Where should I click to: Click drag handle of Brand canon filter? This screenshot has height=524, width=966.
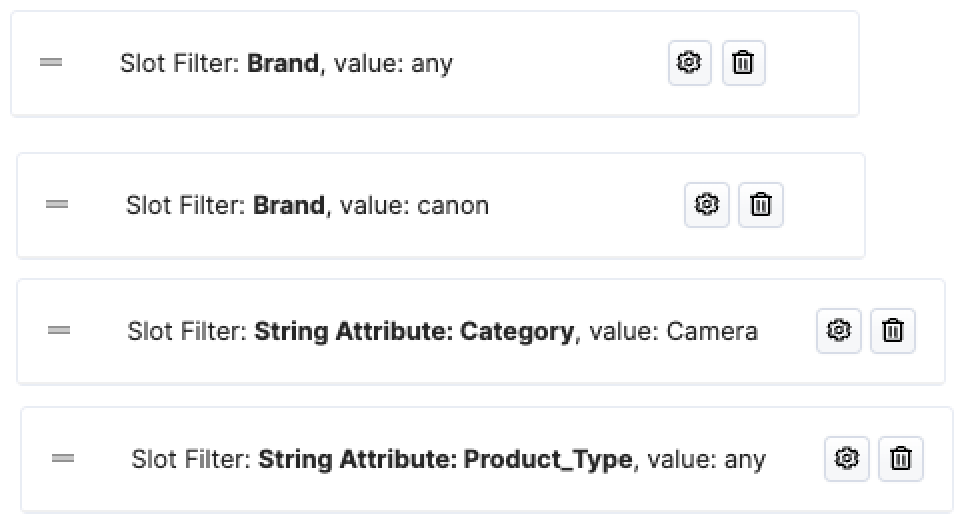pos(57,204)
